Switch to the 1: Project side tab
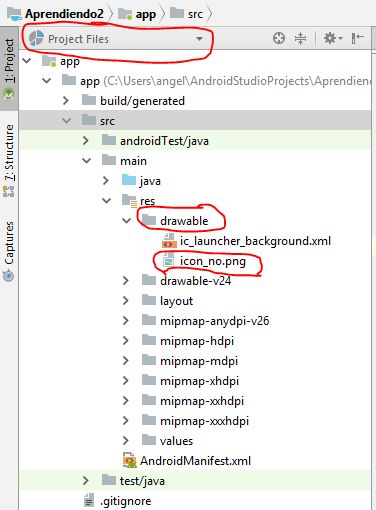 [x=9, y=68]
